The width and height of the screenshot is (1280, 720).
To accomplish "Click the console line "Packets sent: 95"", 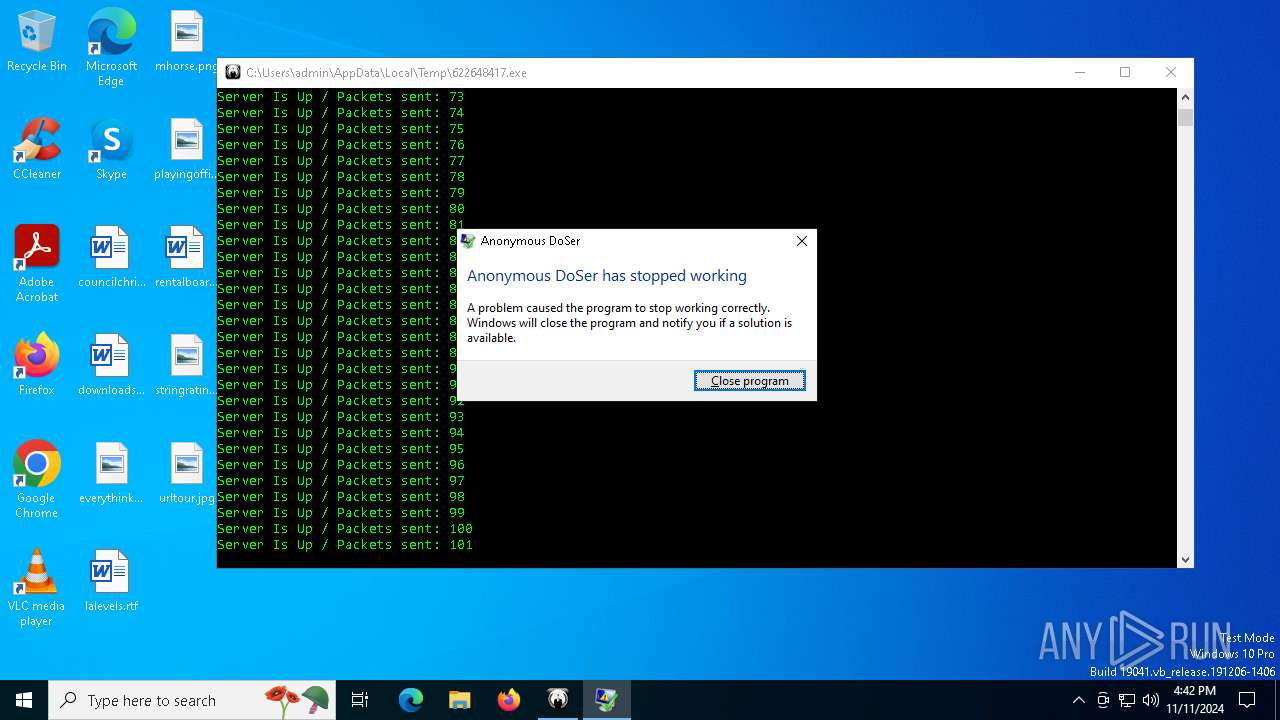I will point(341,449).
